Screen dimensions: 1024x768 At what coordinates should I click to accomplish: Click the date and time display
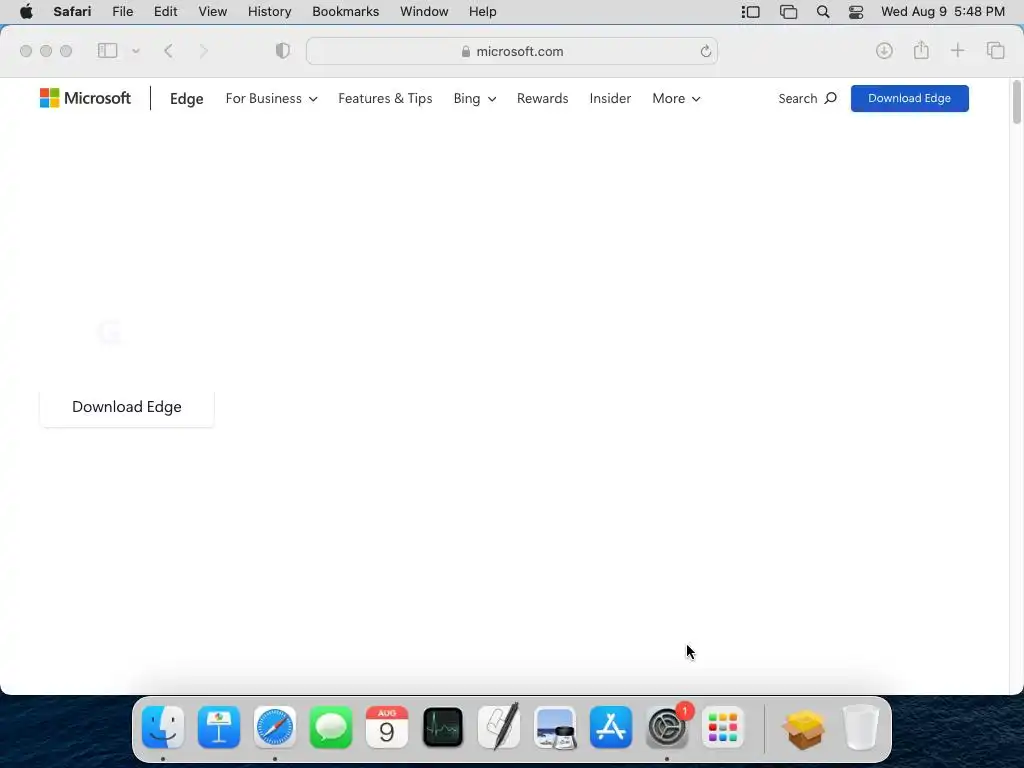click(x=942, y=12)
